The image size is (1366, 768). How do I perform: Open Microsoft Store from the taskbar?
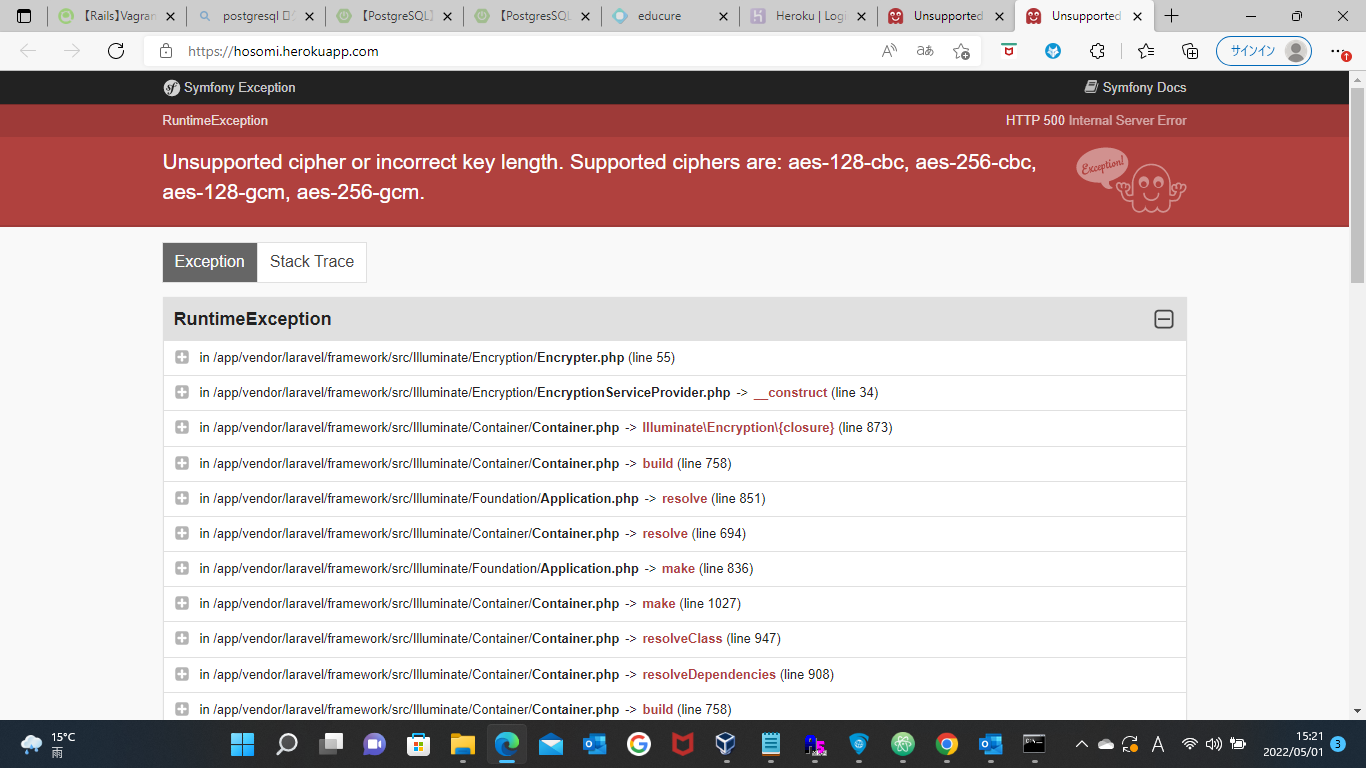click(x=418, y=744)
